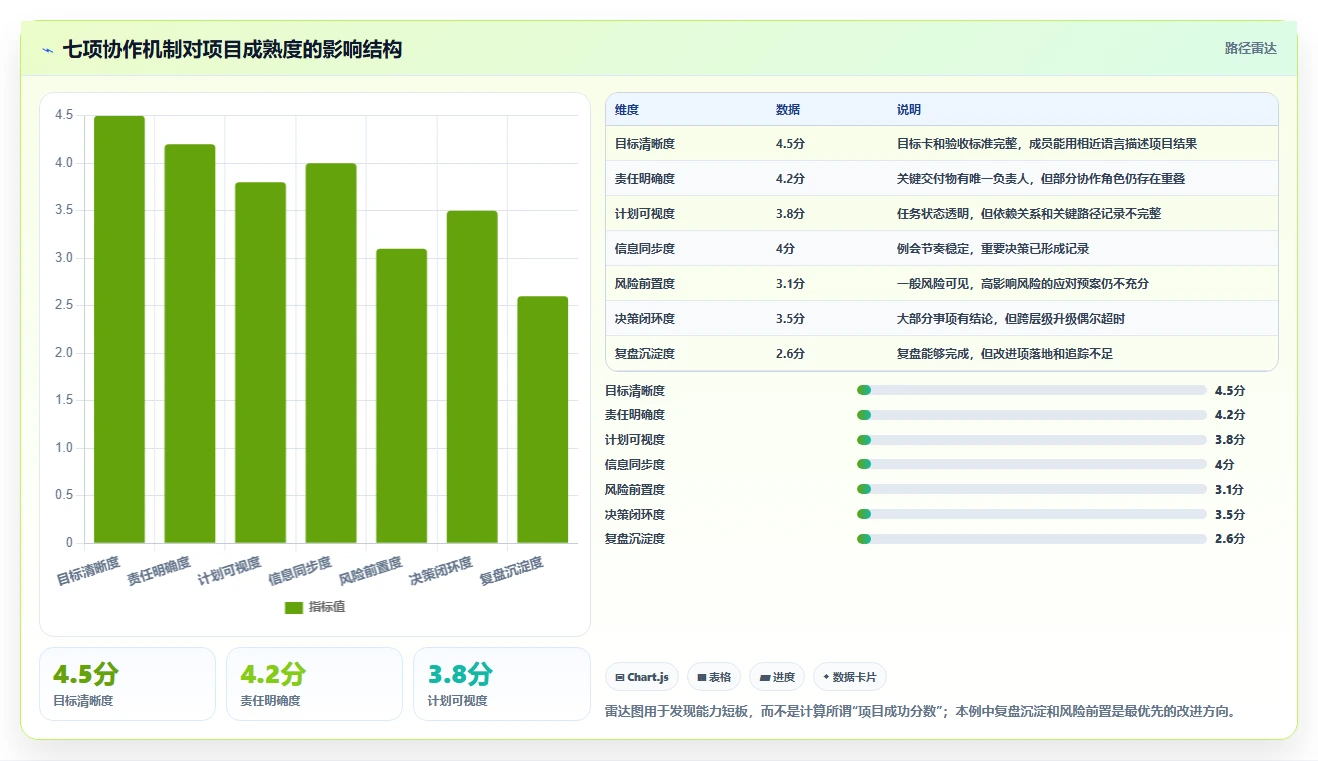
Task: Click the 目标清晰度 progress bar
Action: click(x=1032, y=390)
